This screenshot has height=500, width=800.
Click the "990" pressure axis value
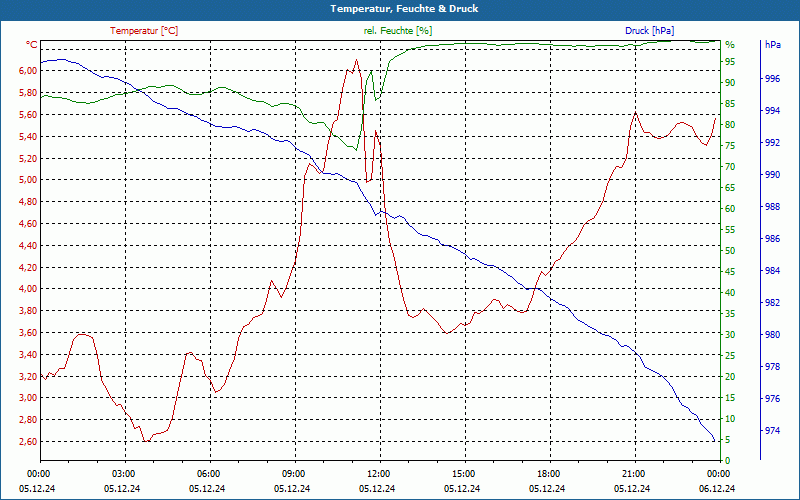point(773,174)
